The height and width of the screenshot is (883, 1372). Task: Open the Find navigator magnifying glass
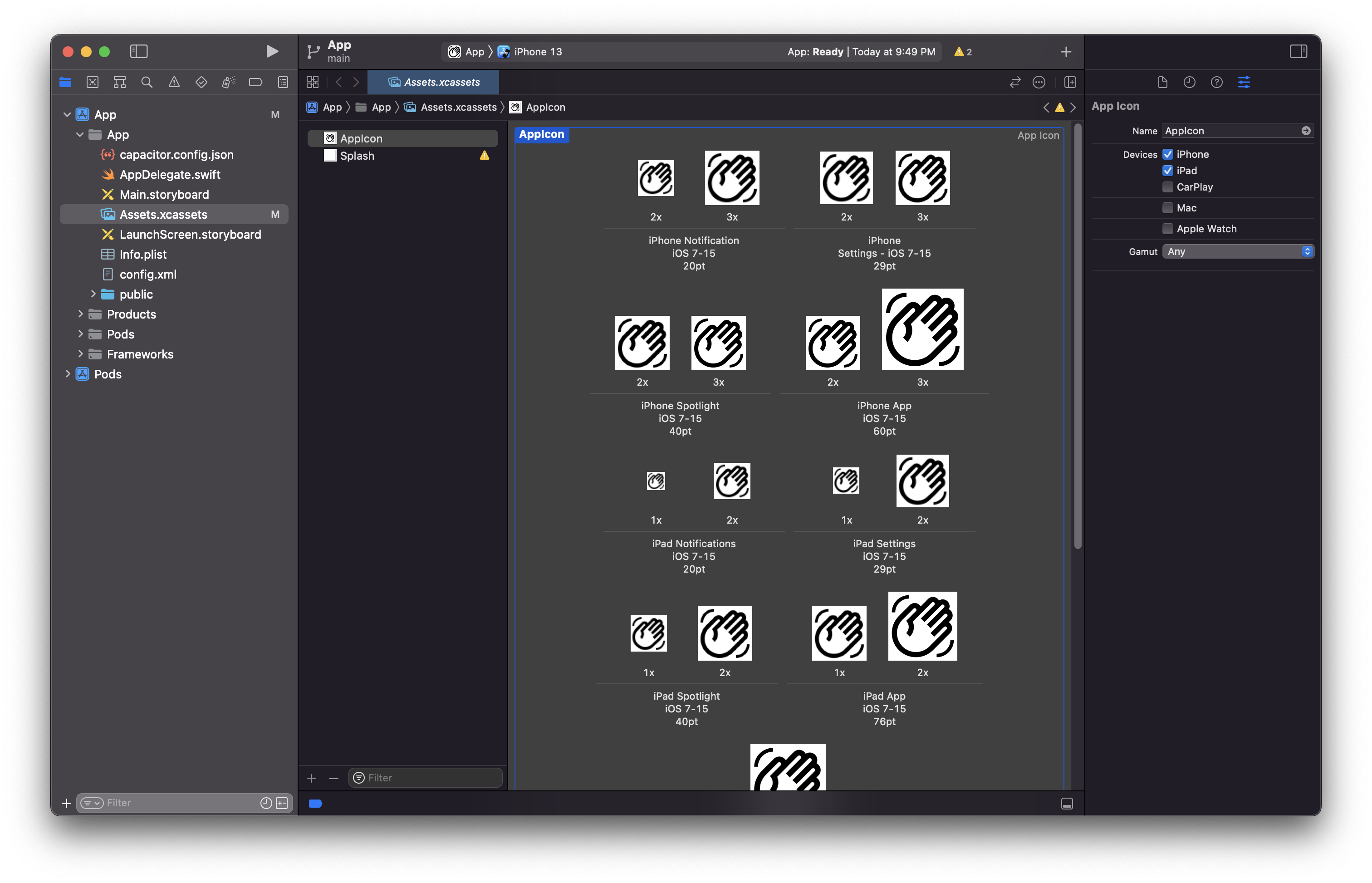coord(147,82)
